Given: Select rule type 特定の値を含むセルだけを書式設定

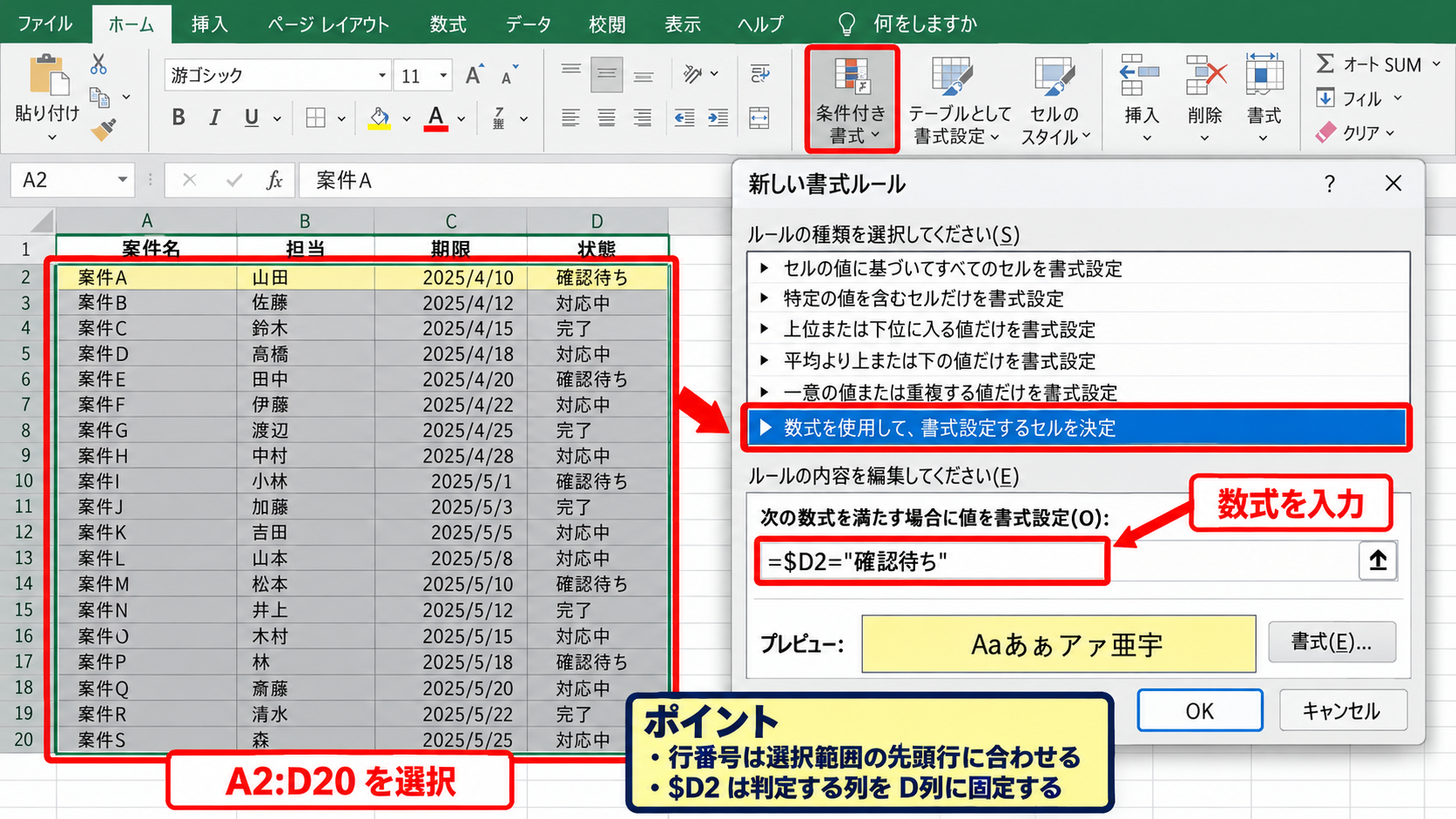Looking at the screenshot, I should click(1078, 299).
